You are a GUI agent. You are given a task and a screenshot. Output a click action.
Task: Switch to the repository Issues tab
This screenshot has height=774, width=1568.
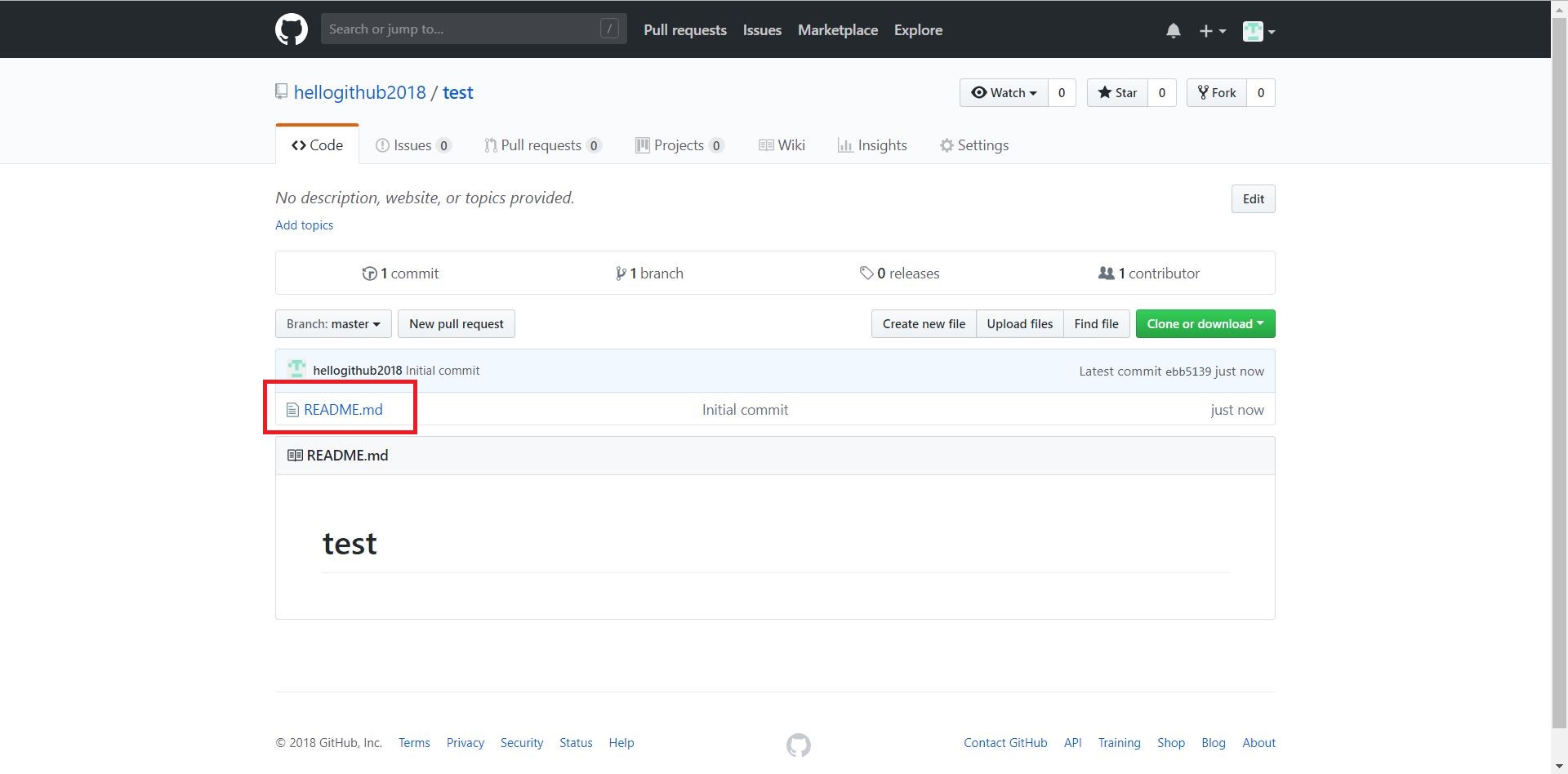pyautogui.click(x=413, y=145)
